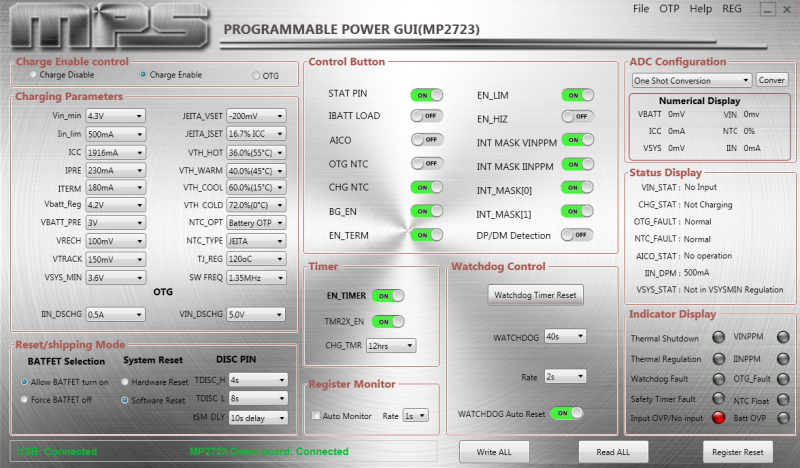This screenshot has height=468, width=800.
Task: Select Force BATFET off option
Action: [x=24, y=400]
